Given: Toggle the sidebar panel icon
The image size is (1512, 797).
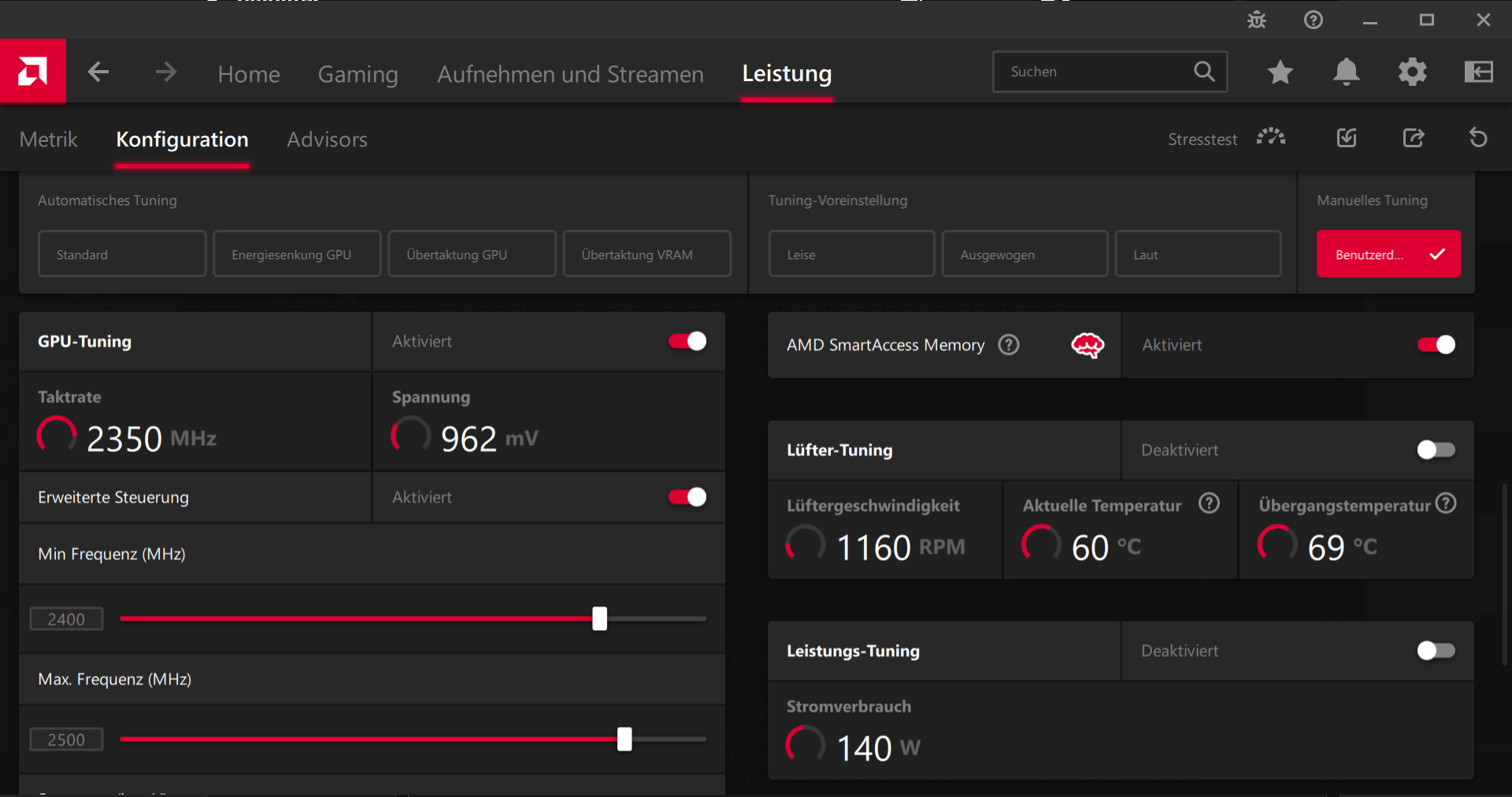Looking at the screenshot, I should coord(1479,72).
